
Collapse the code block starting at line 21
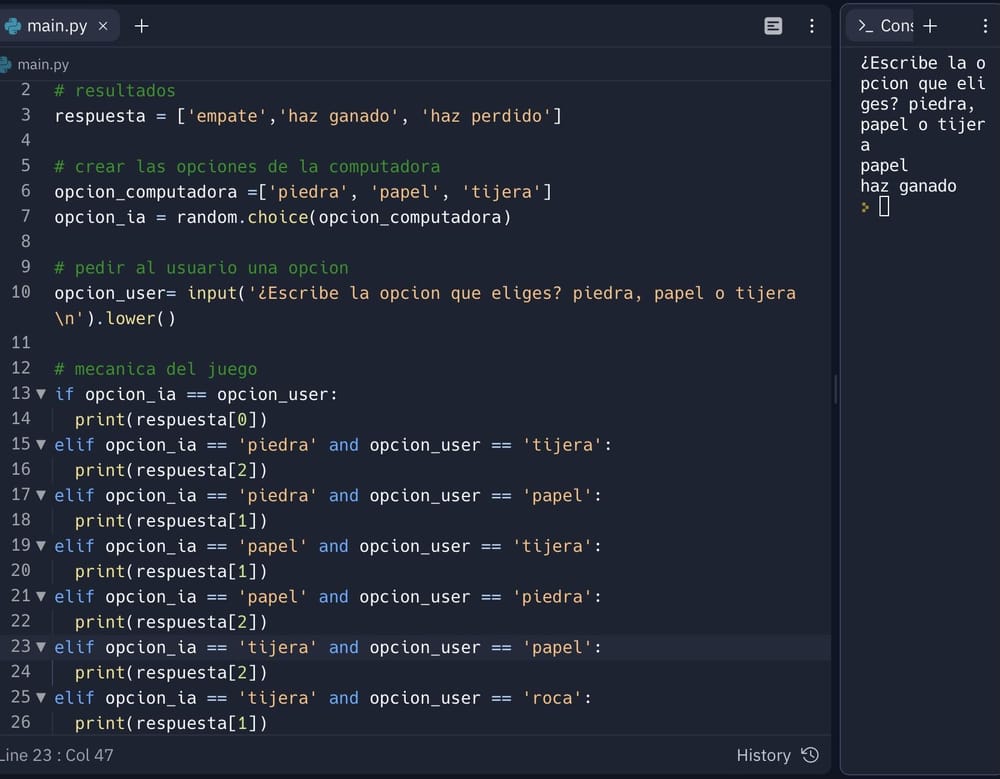[x=41, y=596]
